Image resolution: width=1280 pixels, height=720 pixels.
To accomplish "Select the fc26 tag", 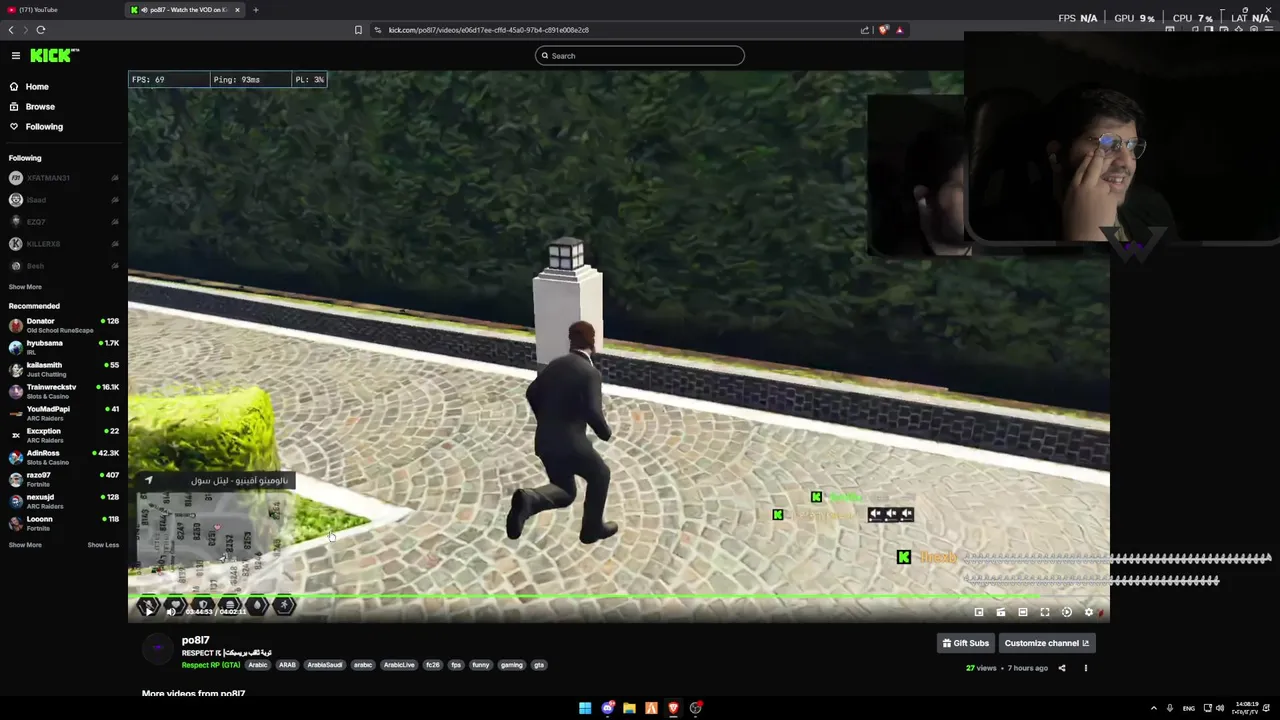I will pyautogui.click(x=433, y=665).
